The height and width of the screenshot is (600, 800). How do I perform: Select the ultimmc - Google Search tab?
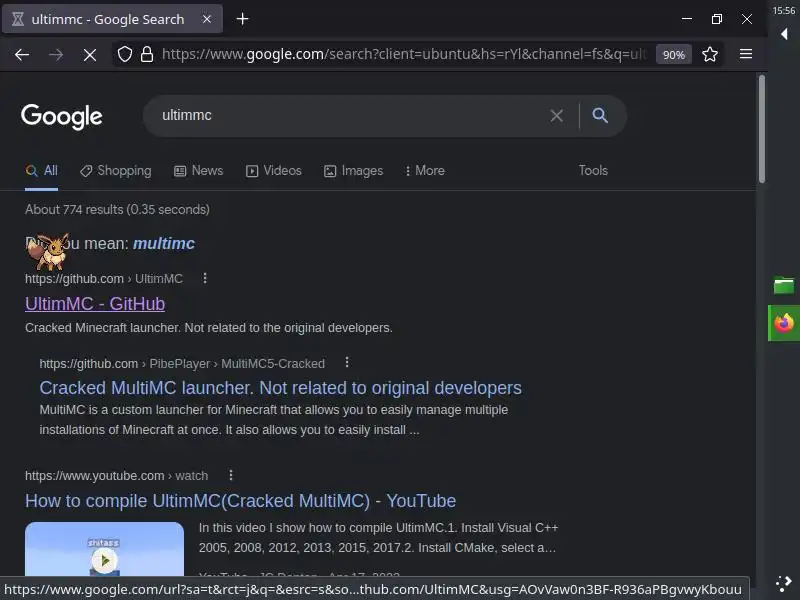coord(112,19)
